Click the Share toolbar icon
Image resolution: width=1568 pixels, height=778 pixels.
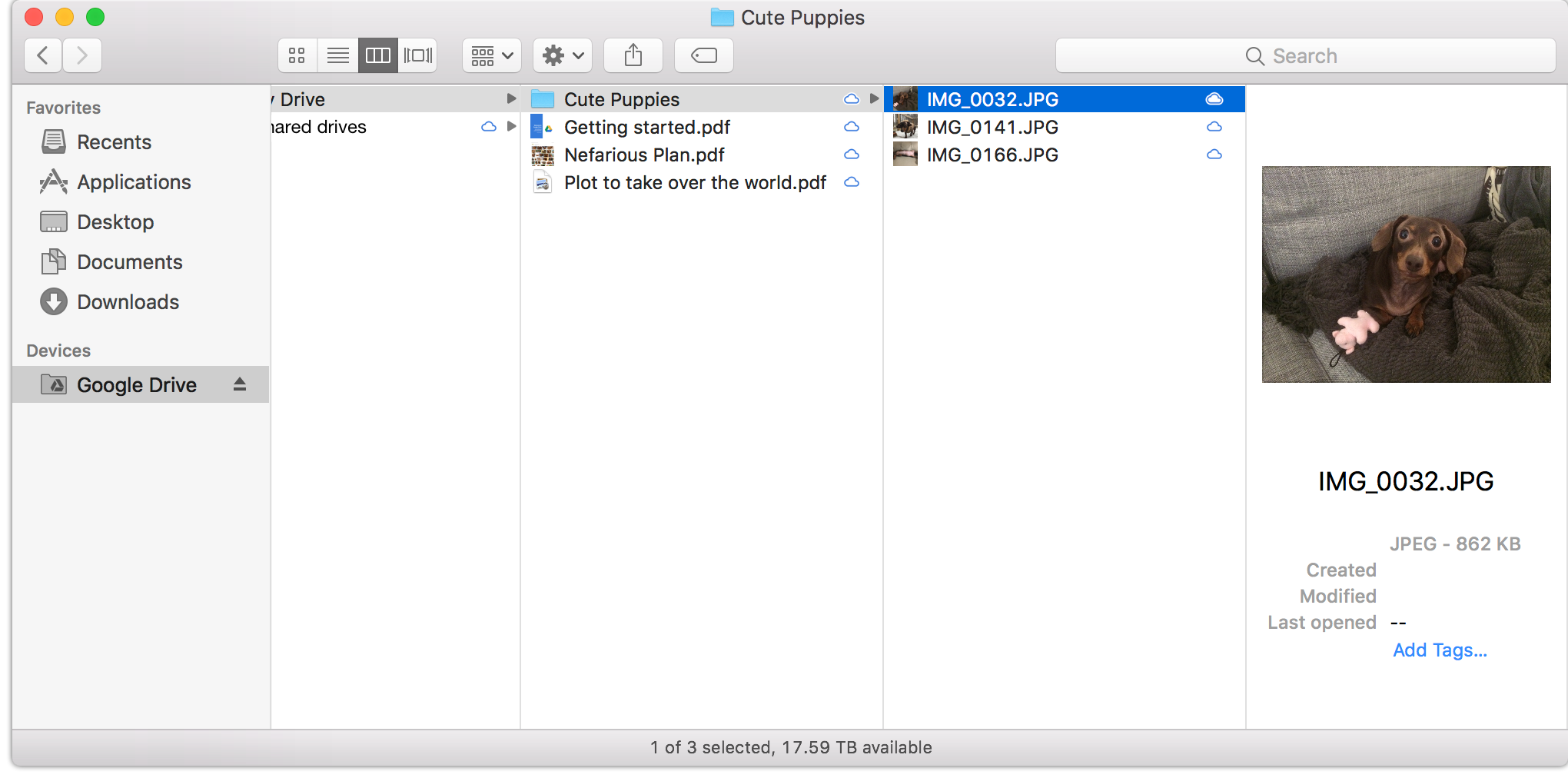coord(633,55)
